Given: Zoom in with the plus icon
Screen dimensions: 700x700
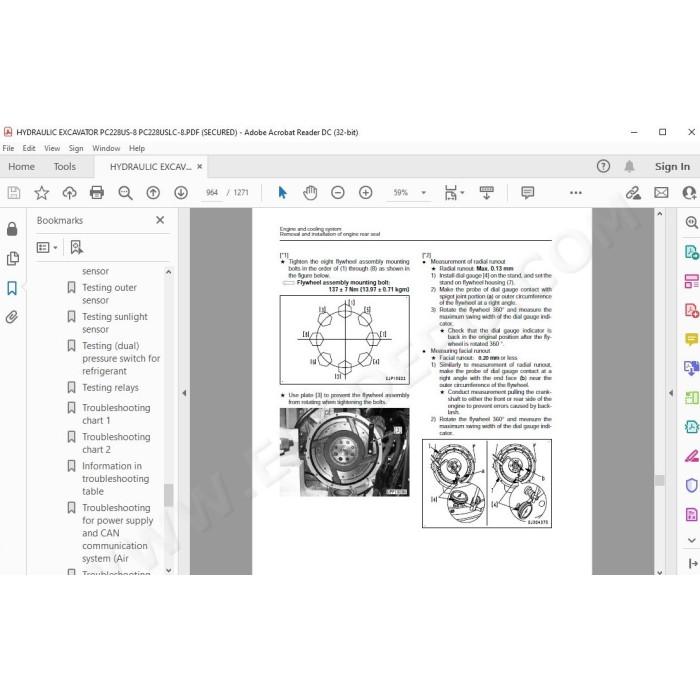Looking at the screenshot, I should (366, 193).
